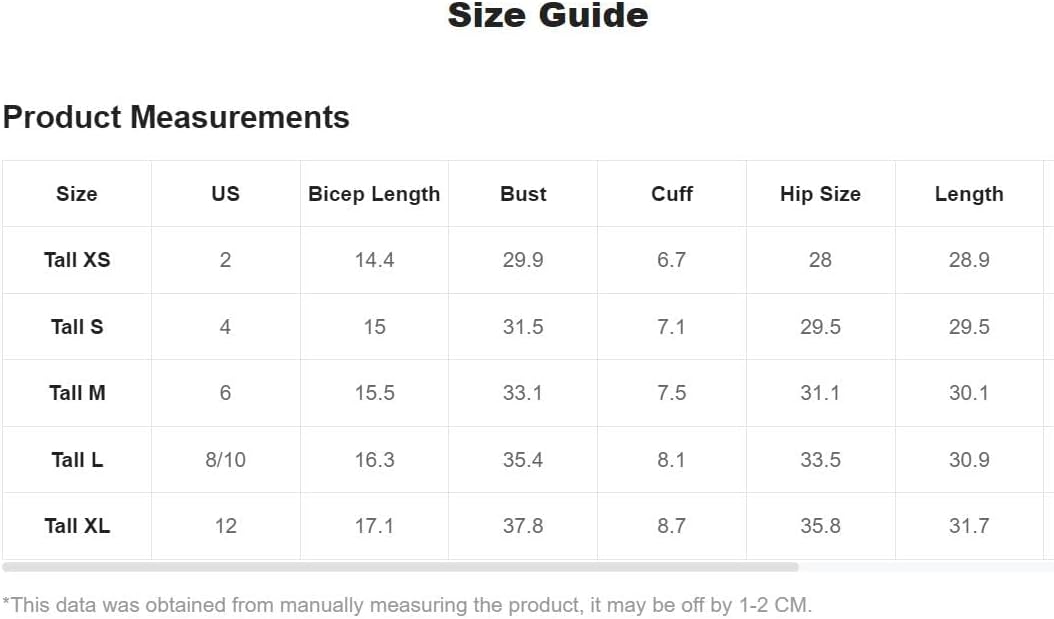Select the Cuff column header
Image resolution: width=1054 pixels, height=619 pixels.
[x=672, y=194]
